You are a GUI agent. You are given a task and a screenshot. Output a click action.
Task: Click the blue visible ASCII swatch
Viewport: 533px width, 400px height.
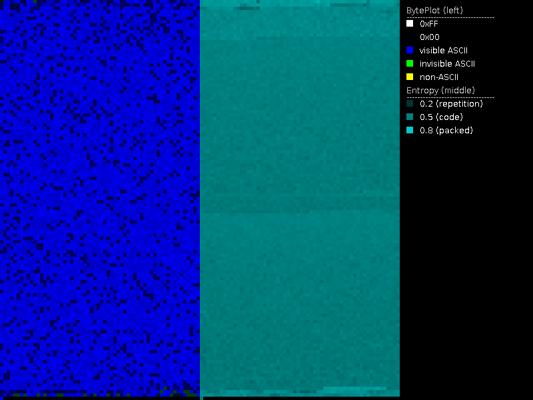coord(410,50)
